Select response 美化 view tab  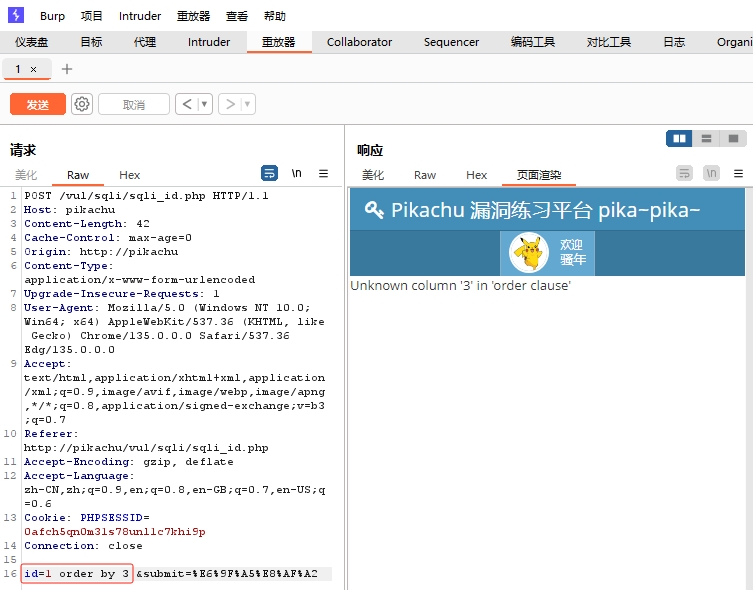[x=373, y=175]
